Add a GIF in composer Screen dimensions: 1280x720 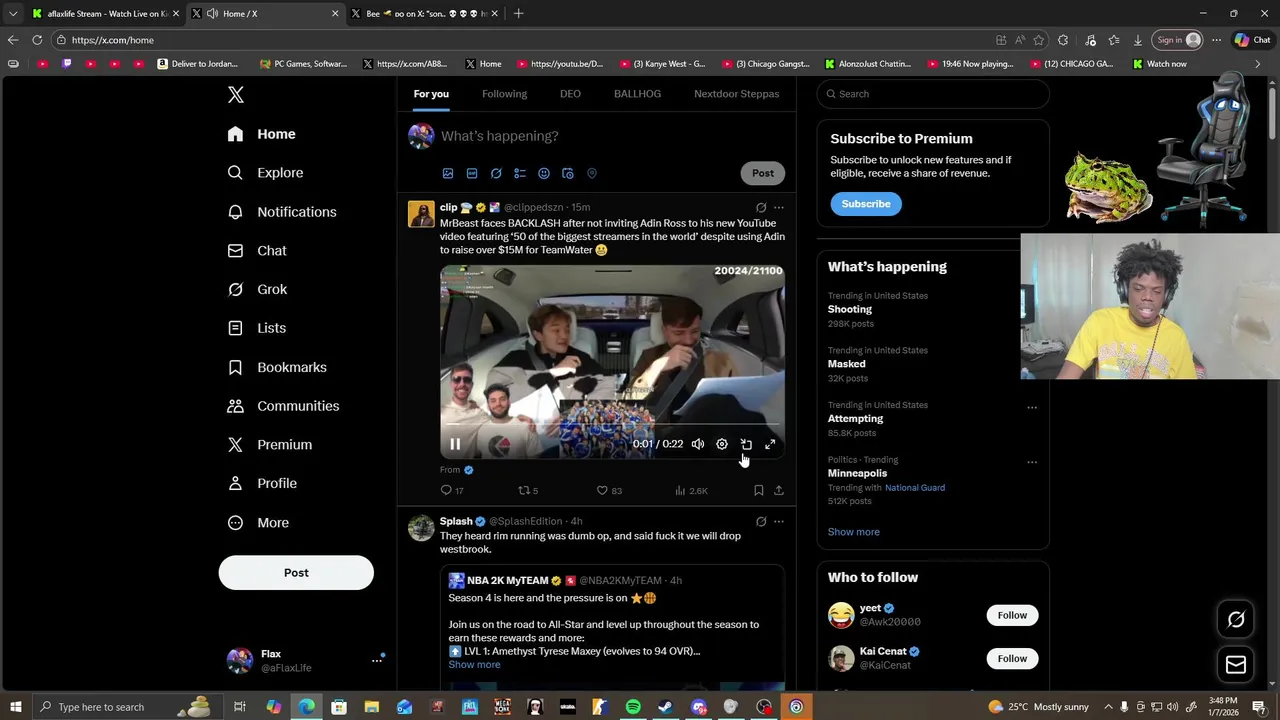coord(472,173)
